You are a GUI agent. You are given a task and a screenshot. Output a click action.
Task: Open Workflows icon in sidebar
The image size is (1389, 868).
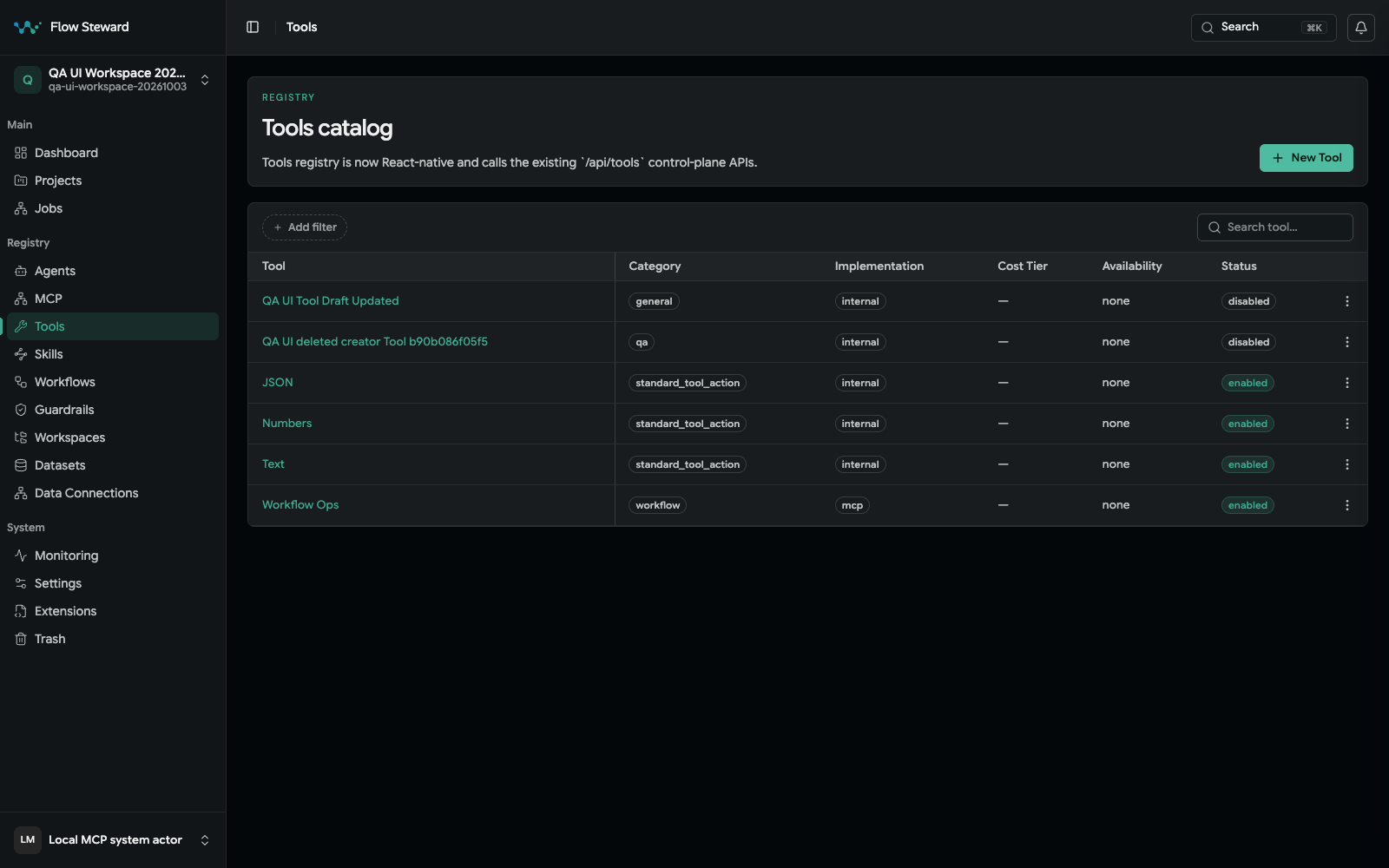21,382
